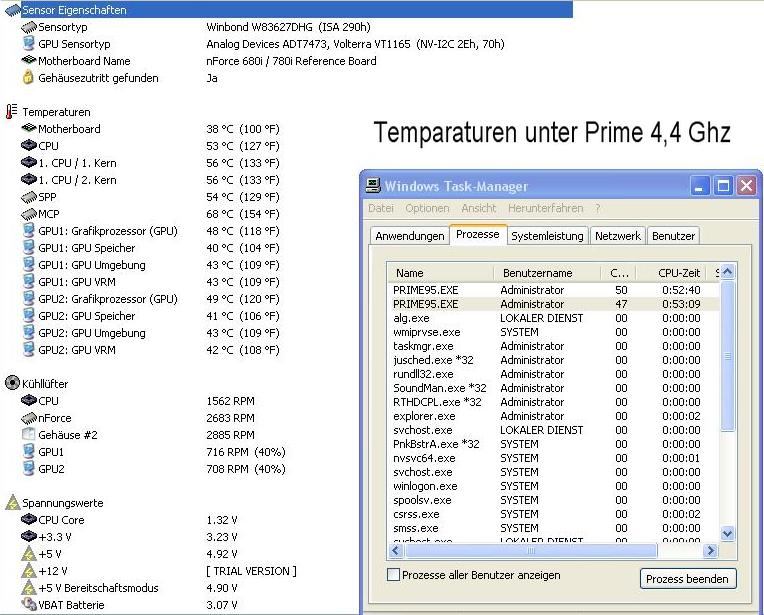Select the Prozesse tab
Image resolution: width=764 pixels, height=615 pixels.
(478, 234)
